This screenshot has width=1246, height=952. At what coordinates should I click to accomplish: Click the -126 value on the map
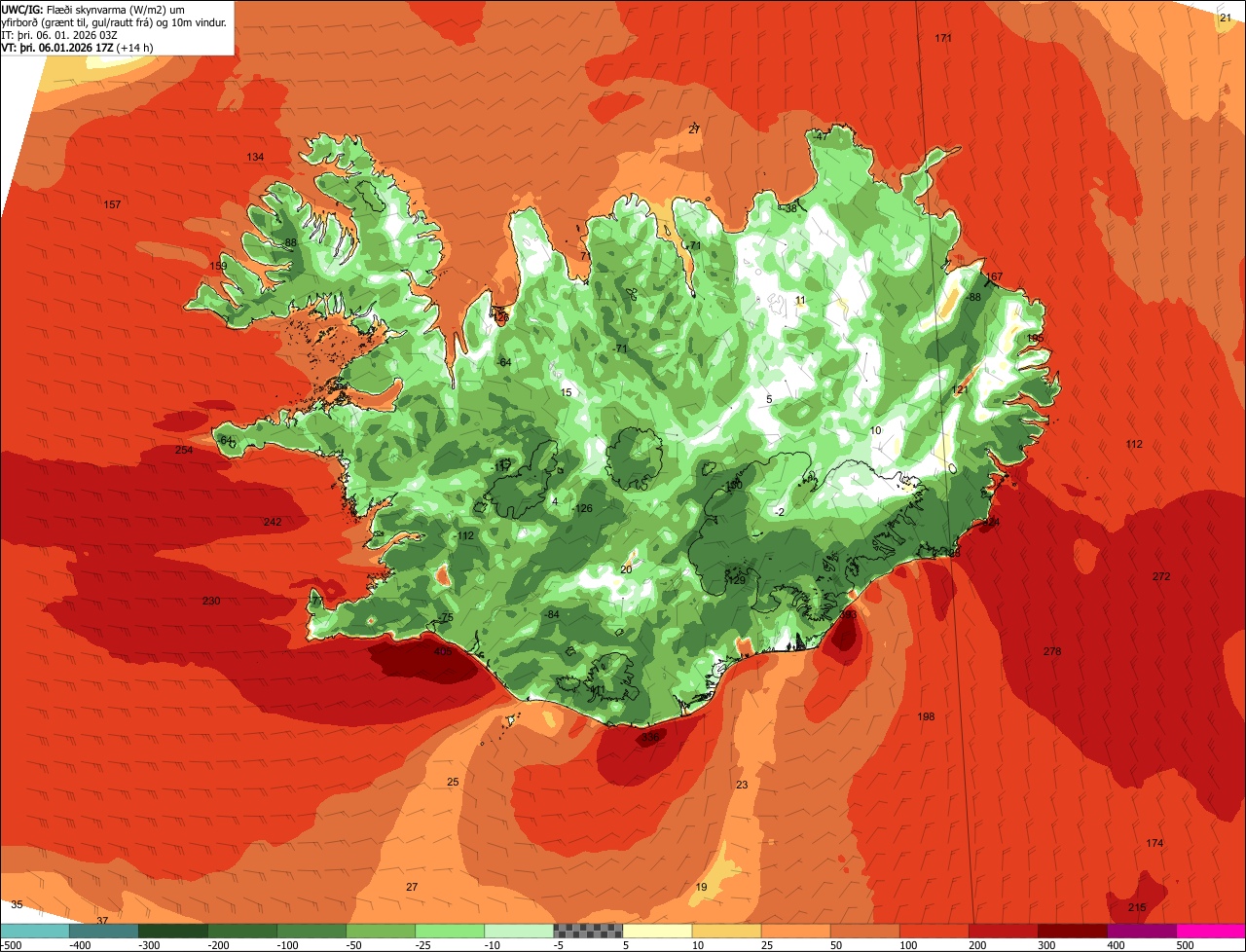click(582, 508)
